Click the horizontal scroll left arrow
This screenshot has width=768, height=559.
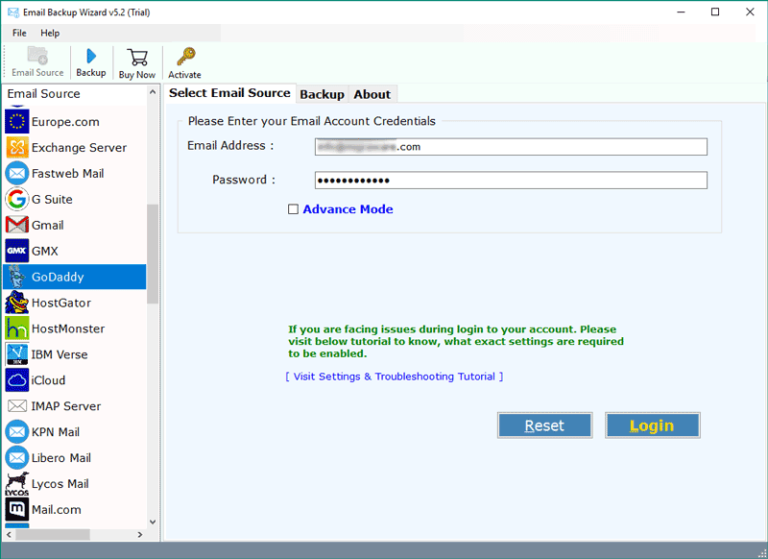9,535
